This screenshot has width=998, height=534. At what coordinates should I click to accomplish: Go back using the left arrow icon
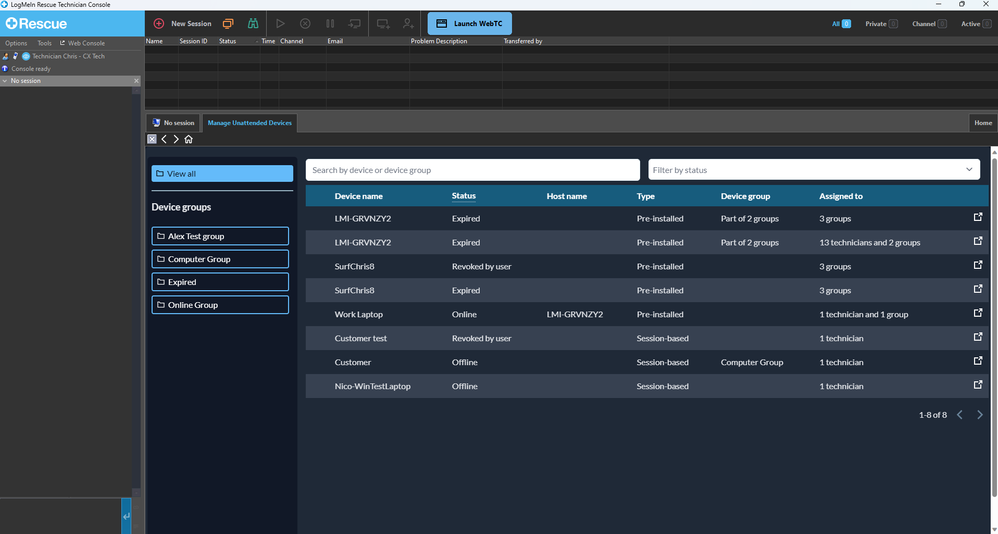click(164, 139)
